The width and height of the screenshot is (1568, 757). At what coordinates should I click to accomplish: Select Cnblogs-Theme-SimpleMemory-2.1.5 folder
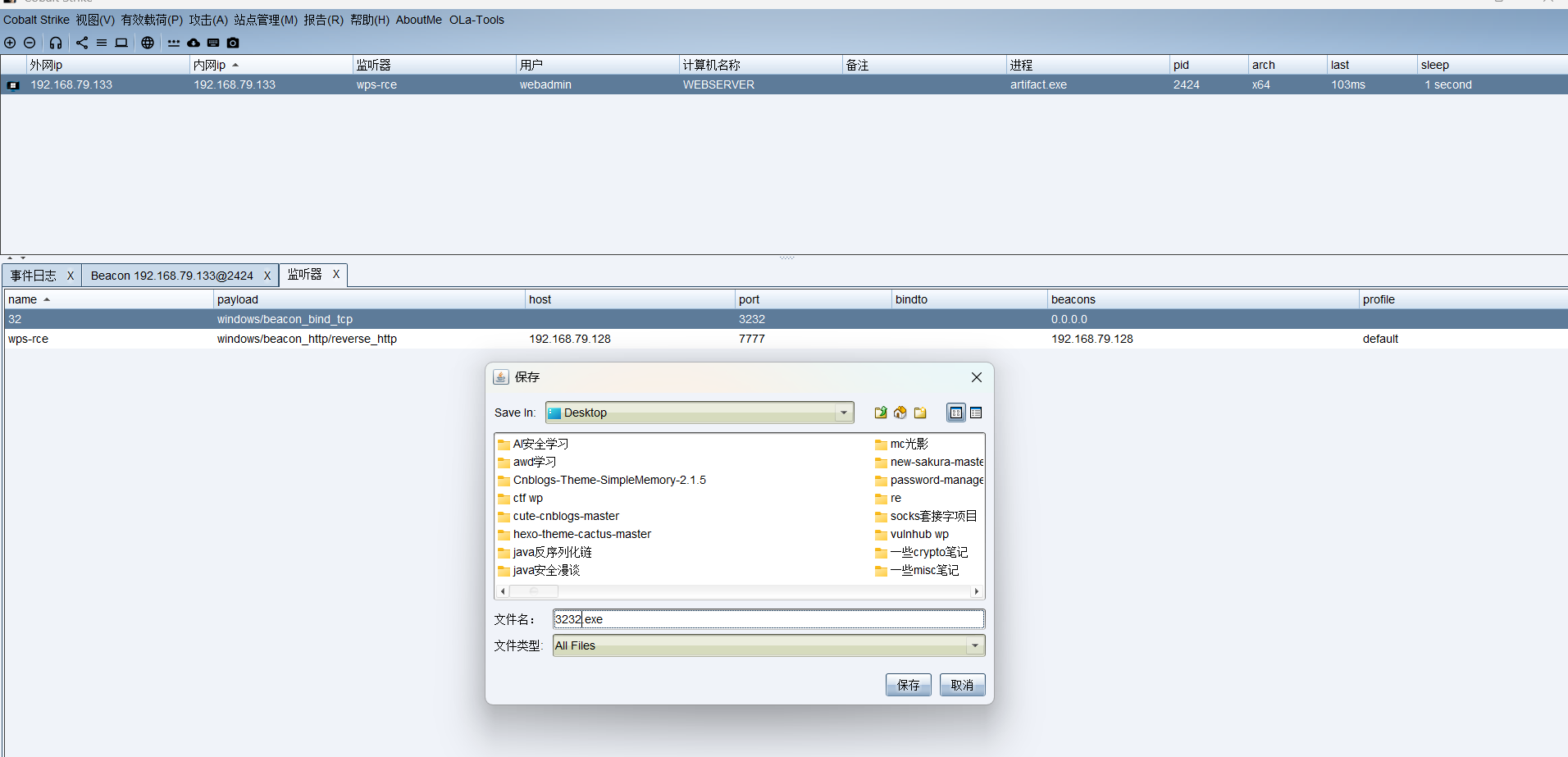click(602, 480)
